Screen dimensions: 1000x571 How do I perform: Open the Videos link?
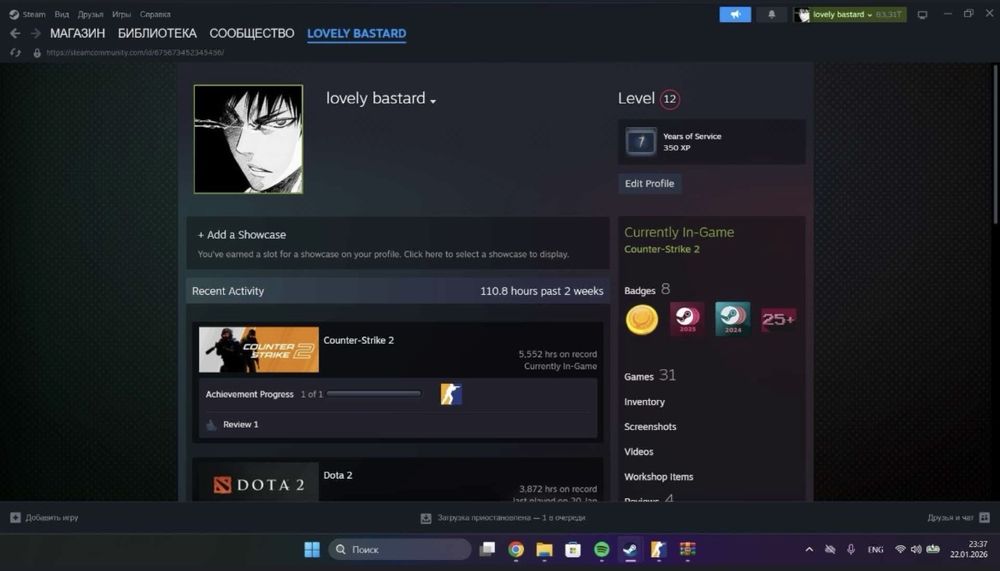coord(638,452)
